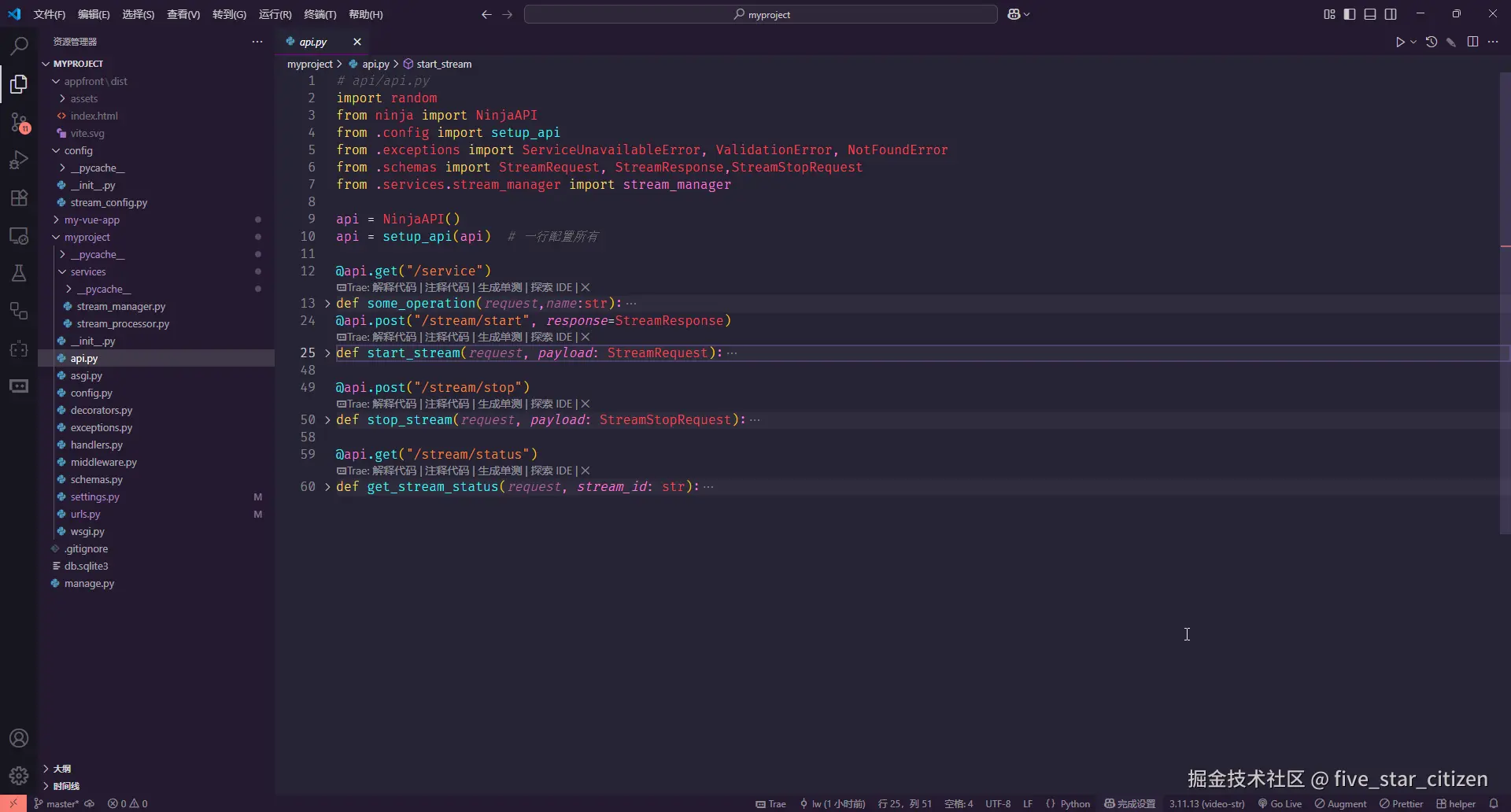Click the split editor right icon

pyautogui.click(x=1472, y=42)
